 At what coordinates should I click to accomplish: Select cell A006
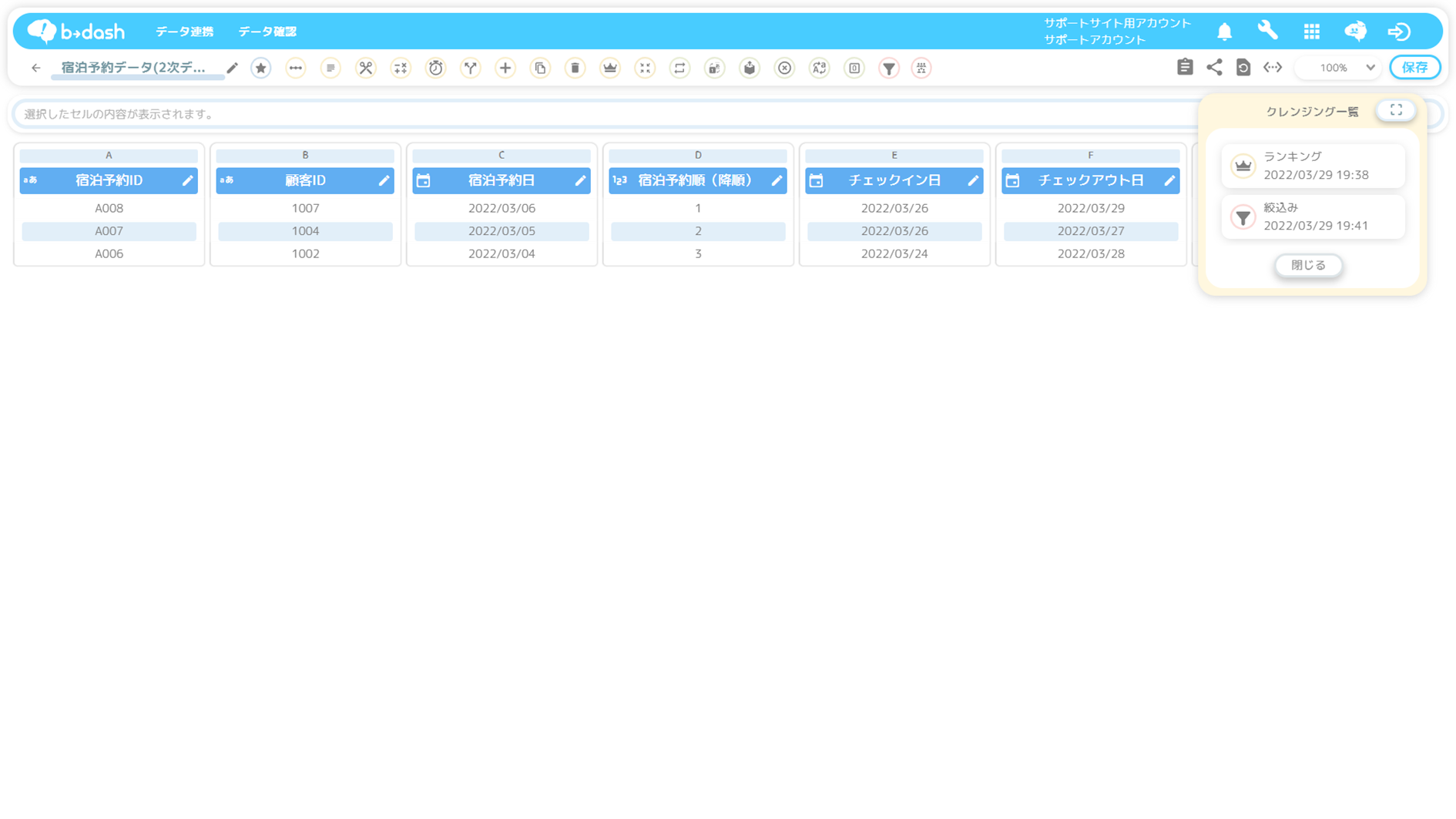pos(109,253)
